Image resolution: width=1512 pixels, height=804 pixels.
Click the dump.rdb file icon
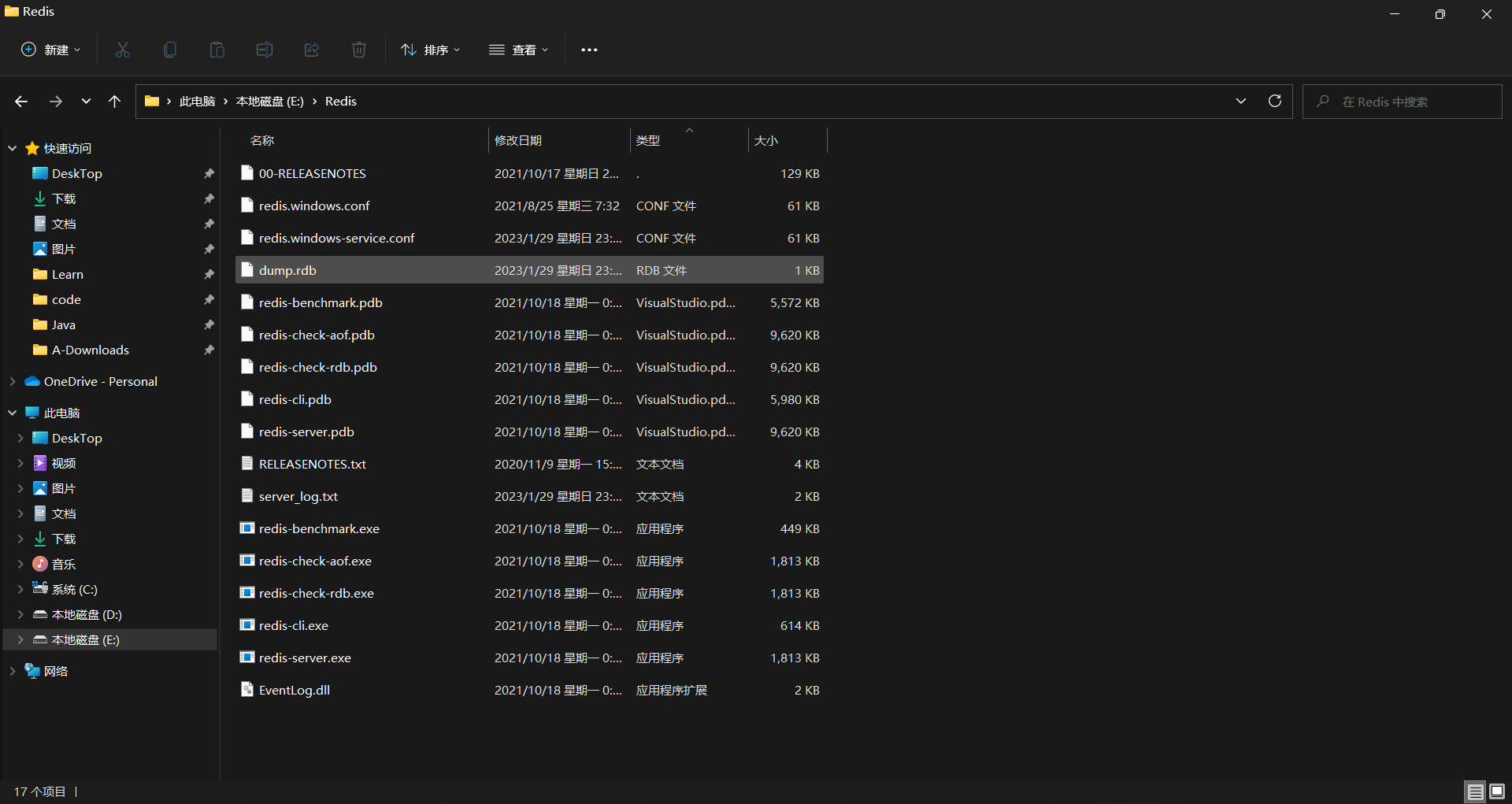(247, 270)
